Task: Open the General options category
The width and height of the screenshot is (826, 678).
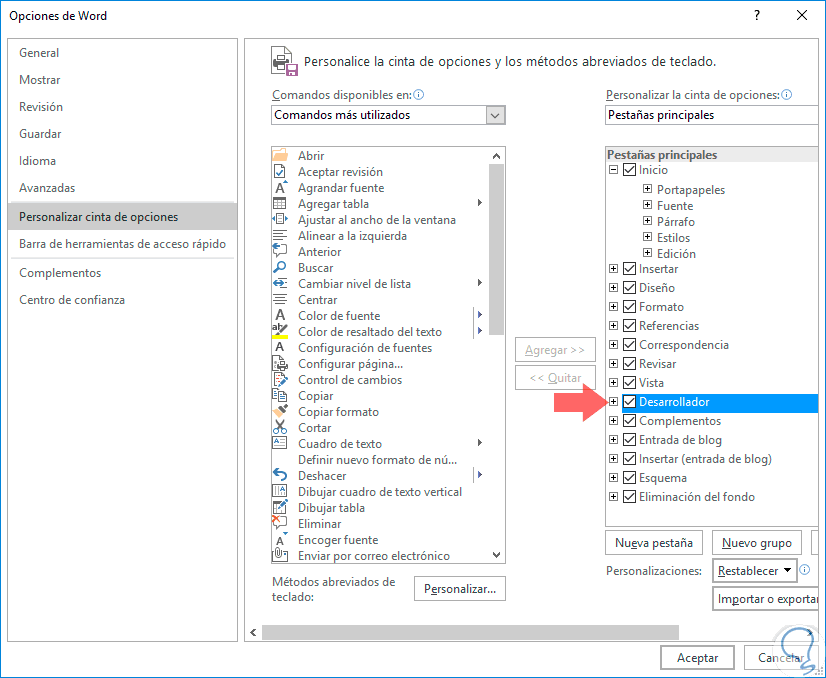Action: tap(123, 53)
